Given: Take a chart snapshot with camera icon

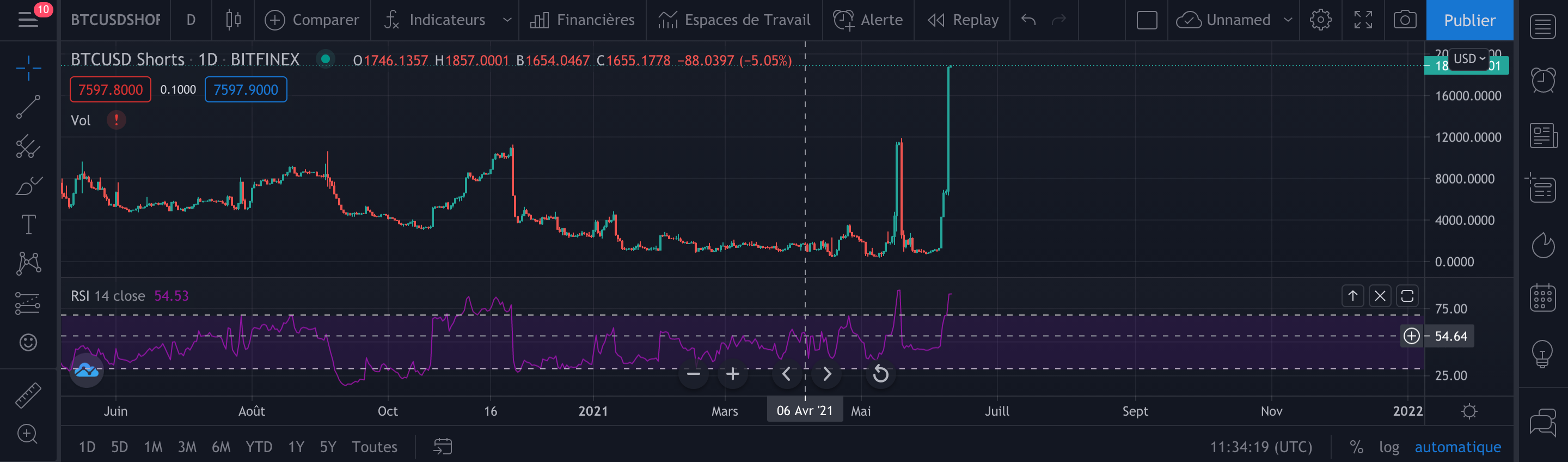Looking at the screenshot, I should point(1404,20).
